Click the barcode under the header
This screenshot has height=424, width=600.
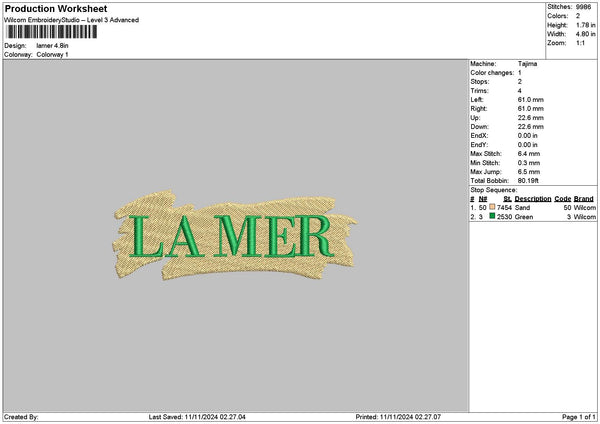52,32
